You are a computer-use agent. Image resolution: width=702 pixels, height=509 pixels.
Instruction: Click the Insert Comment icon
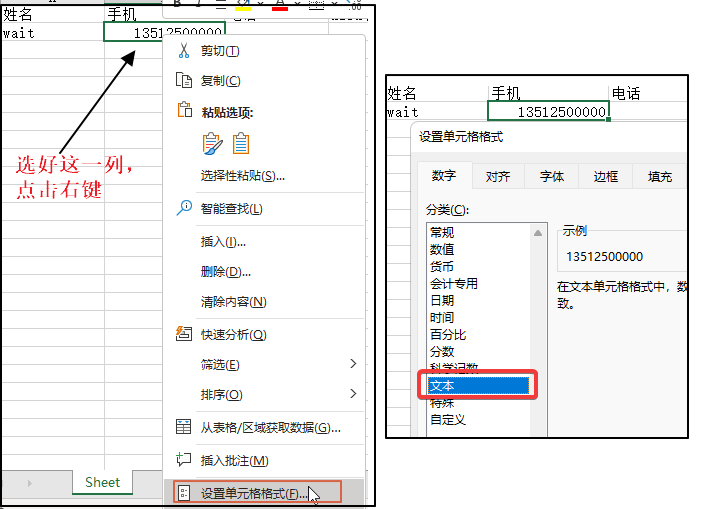pyautogui.click(x=183, y=460)
